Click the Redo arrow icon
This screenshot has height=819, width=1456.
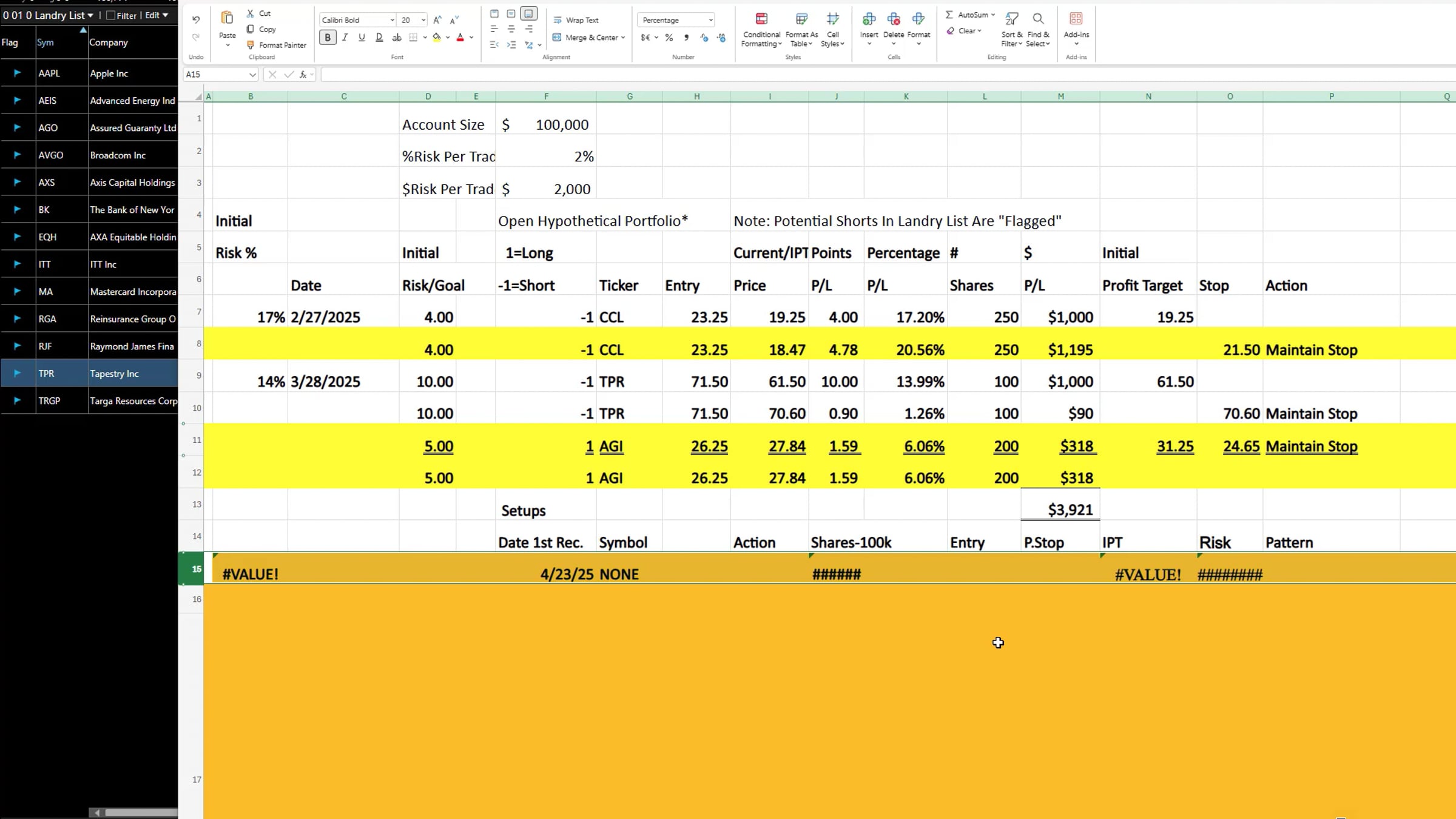(196, 38)
